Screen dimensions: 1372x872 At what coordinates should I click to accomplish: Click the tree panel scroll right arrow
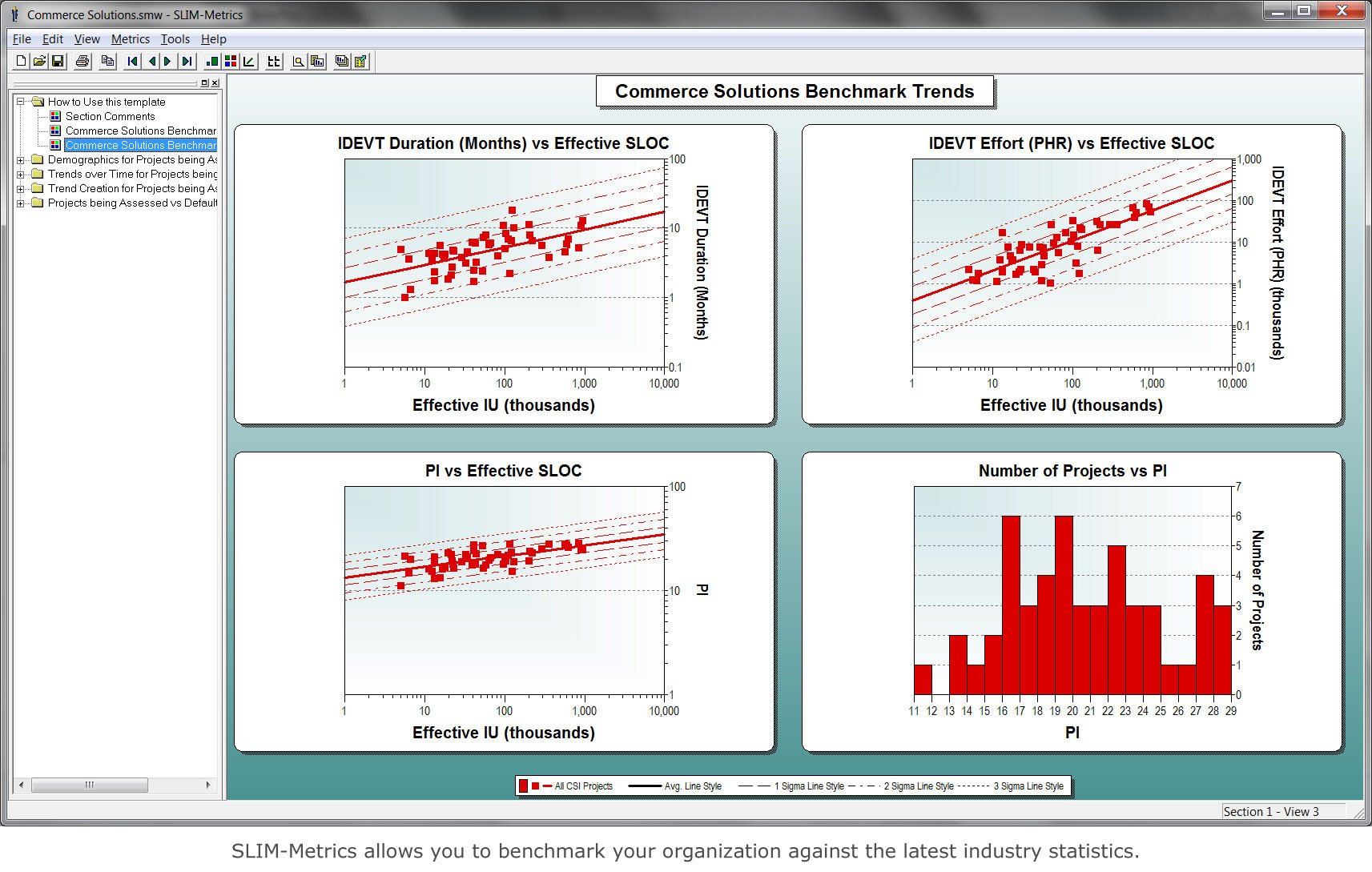pyautogui.click(x=208, y=785)
